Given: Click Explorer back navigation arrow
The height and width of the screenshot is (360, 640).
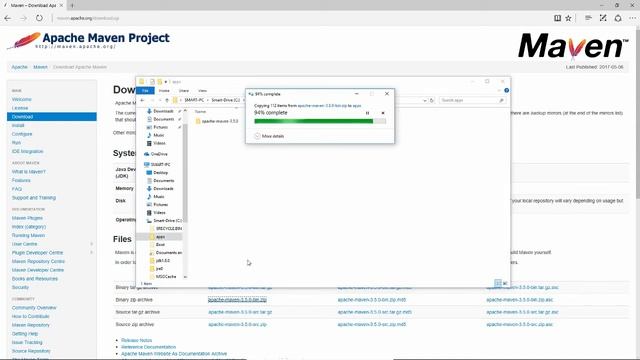Looking at the screenshot, I should pos(142,100).
